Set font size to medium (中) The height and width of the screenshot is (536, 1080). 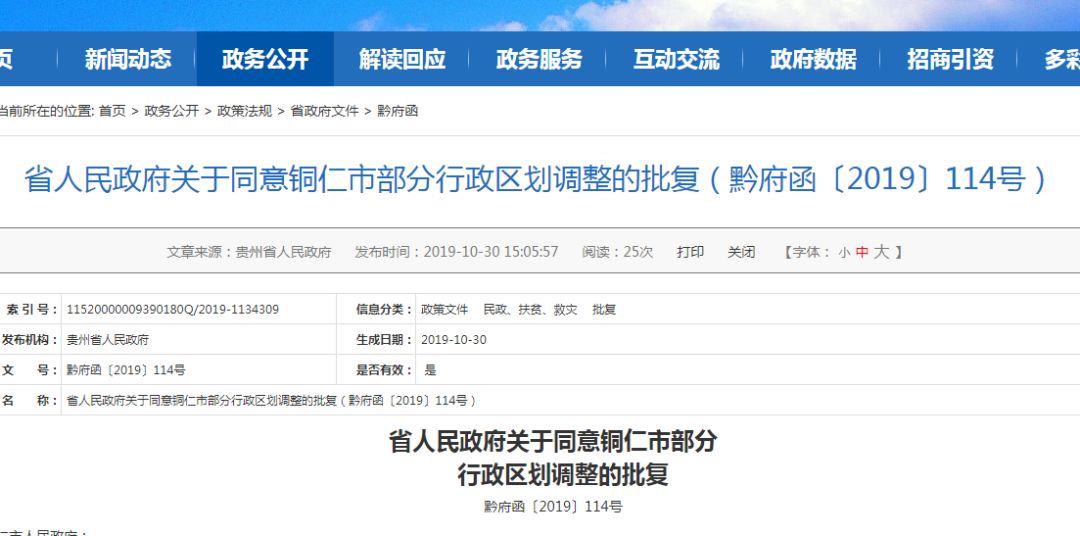861,253
